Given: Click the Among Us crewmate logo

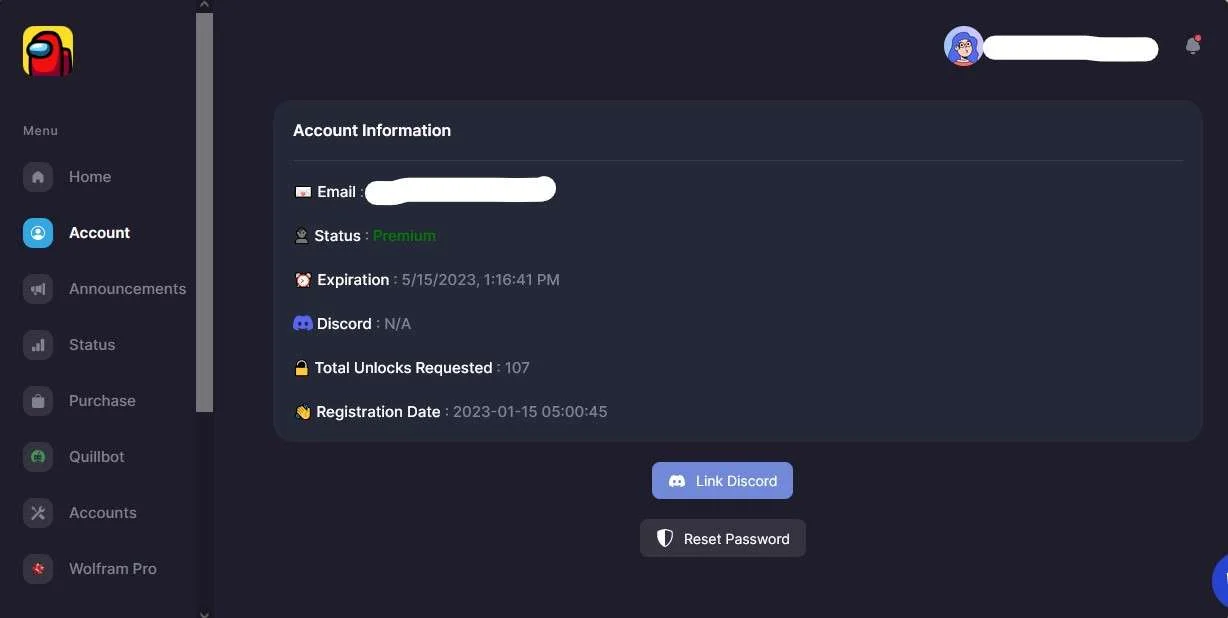Looking at the screenshot, I should (x=48, y=51).
